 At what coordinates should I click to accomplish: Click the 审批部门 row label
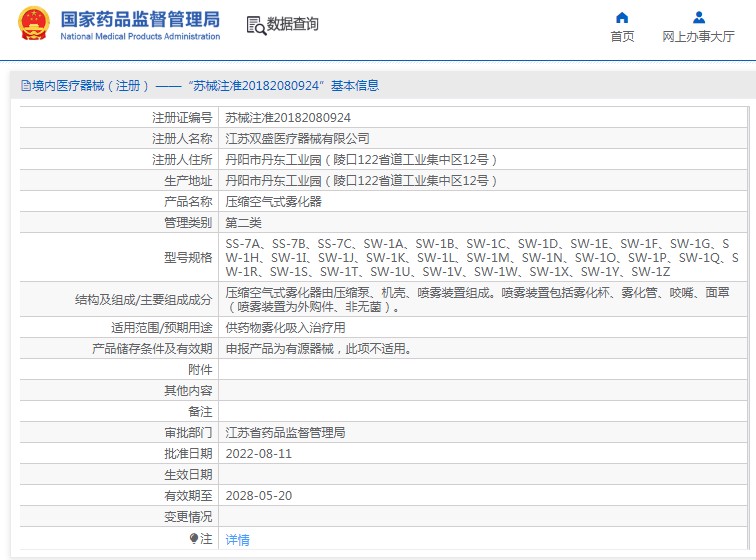188,433
